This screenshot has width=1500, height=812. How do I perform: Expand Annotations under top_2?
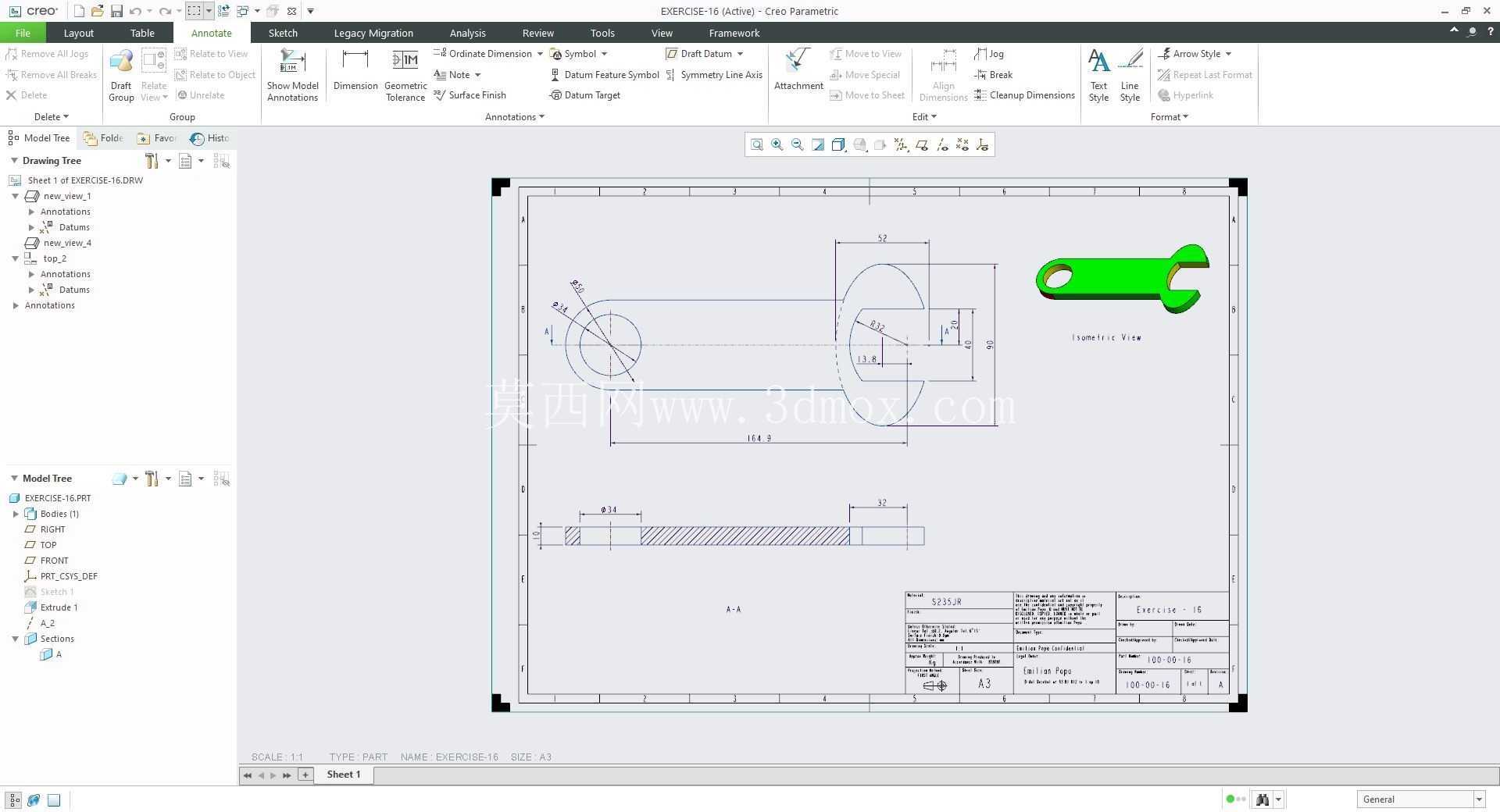click(x=31, y=274)
